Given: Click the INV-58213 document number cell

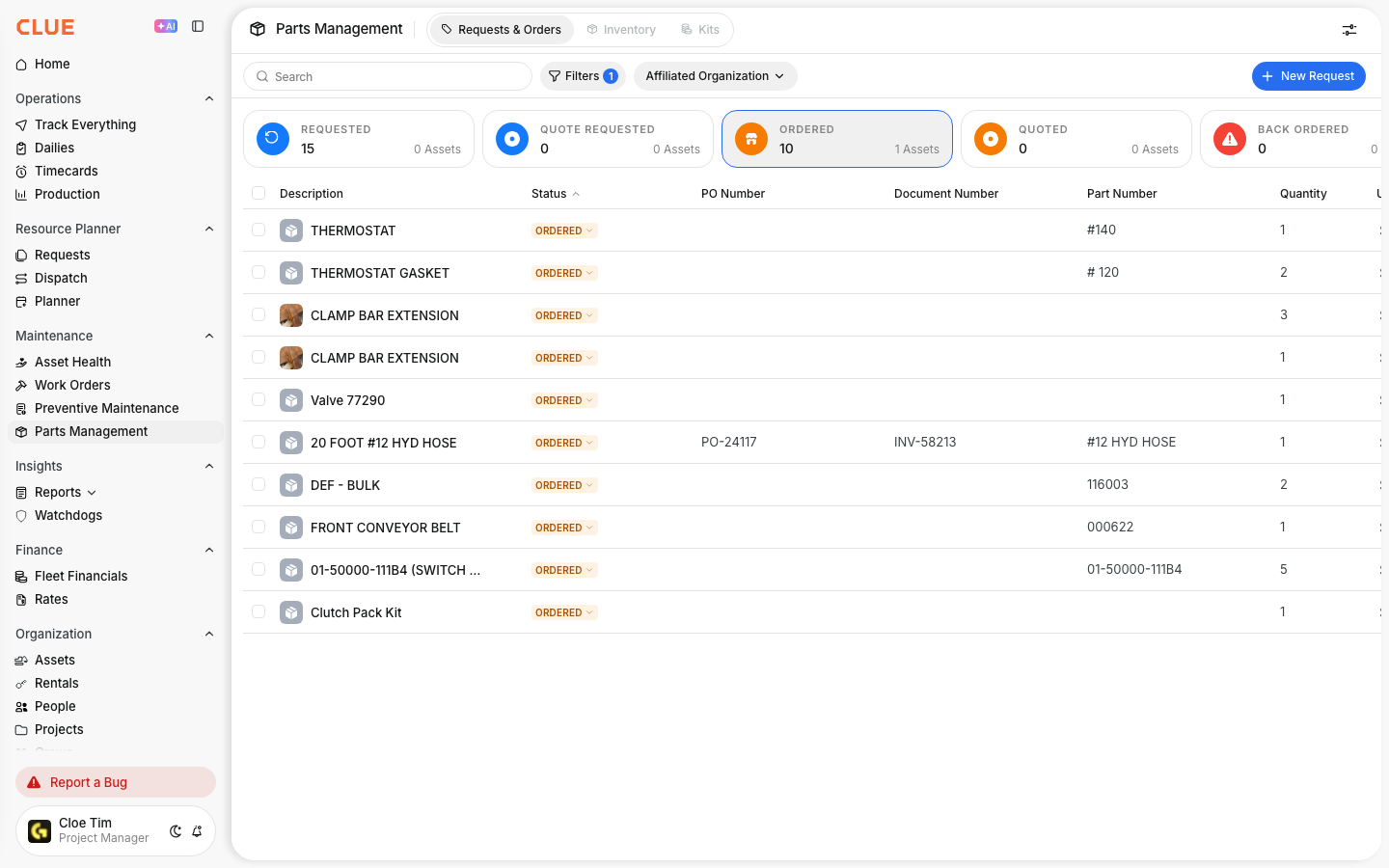Looking at the screenshot, I should coord(925,443).
